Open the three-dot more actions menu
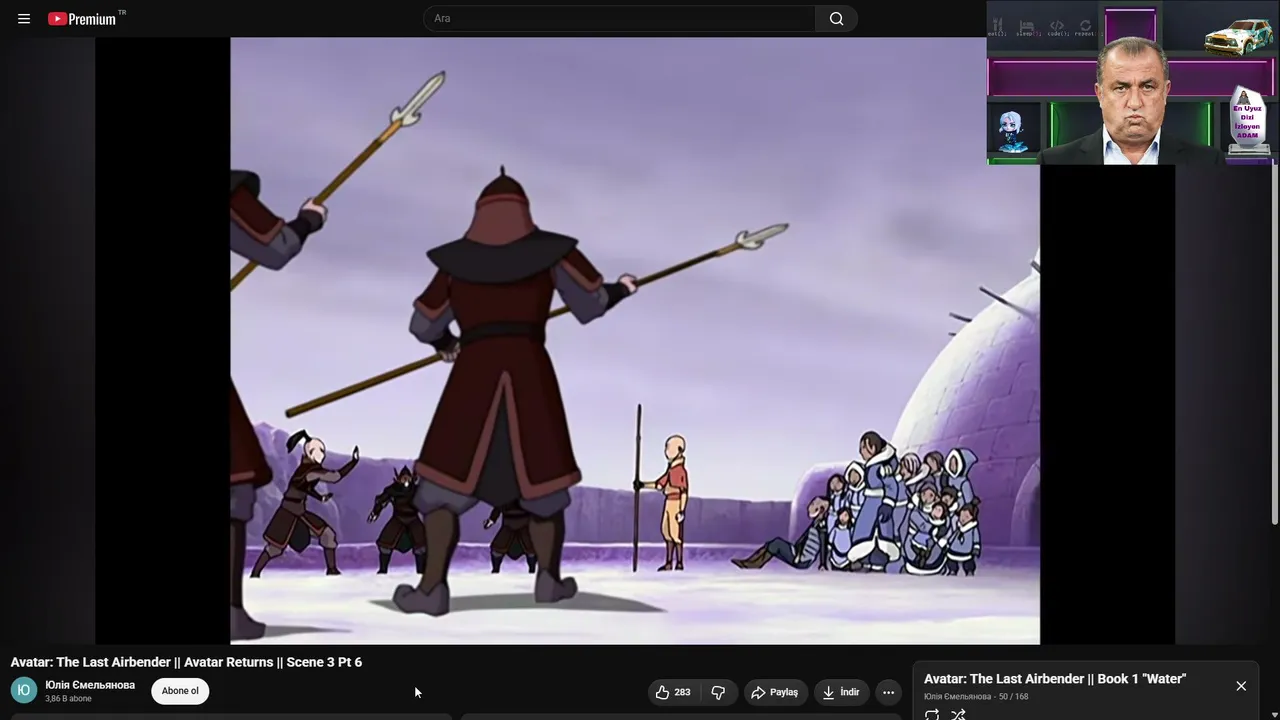 (x=888, y=692)
